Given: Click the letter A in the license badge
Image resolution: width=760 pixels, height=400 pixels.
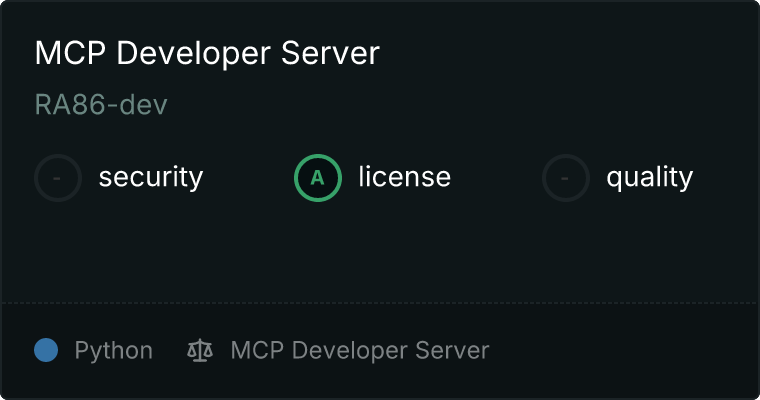Looking at the screenshot, I should pyautogui.click(x=318, y=178).
